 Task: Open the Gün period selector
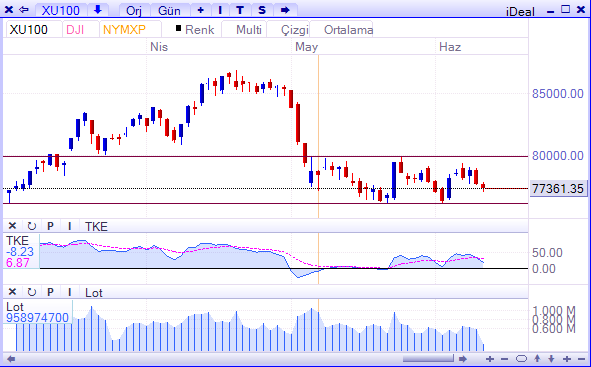[x=169, y=10]
